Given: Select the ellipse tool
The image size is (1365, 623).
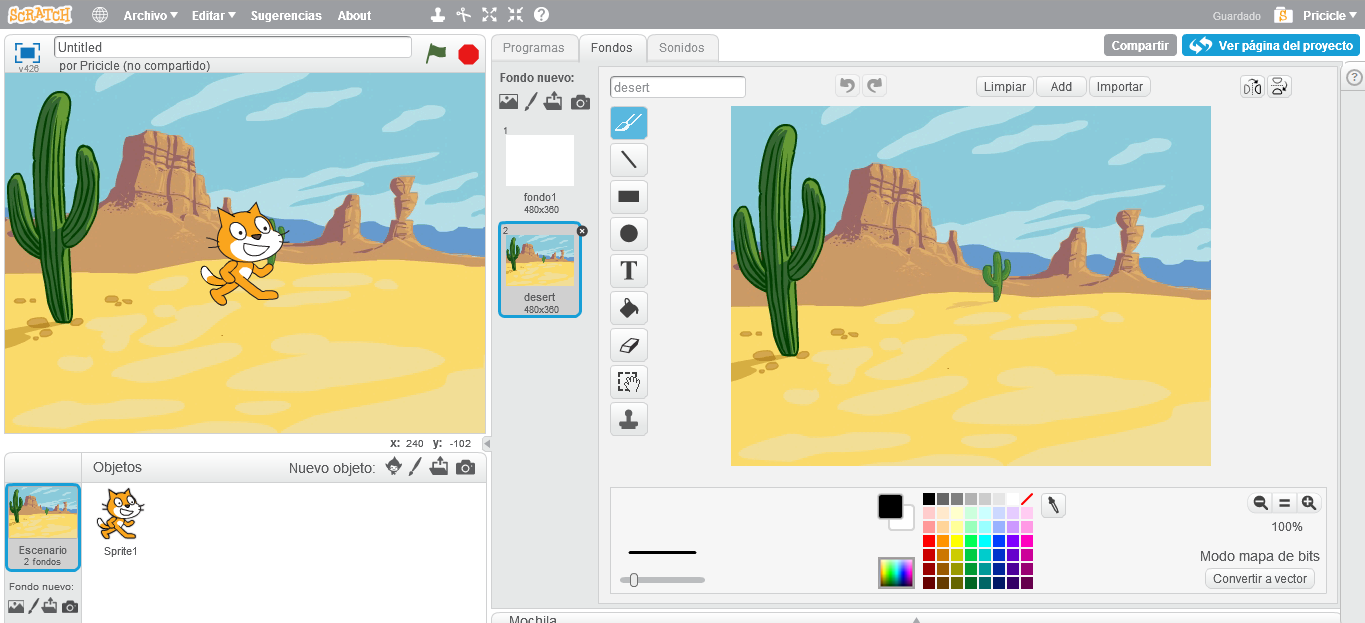Looking at the screenshot, I should tap(629, 234).
